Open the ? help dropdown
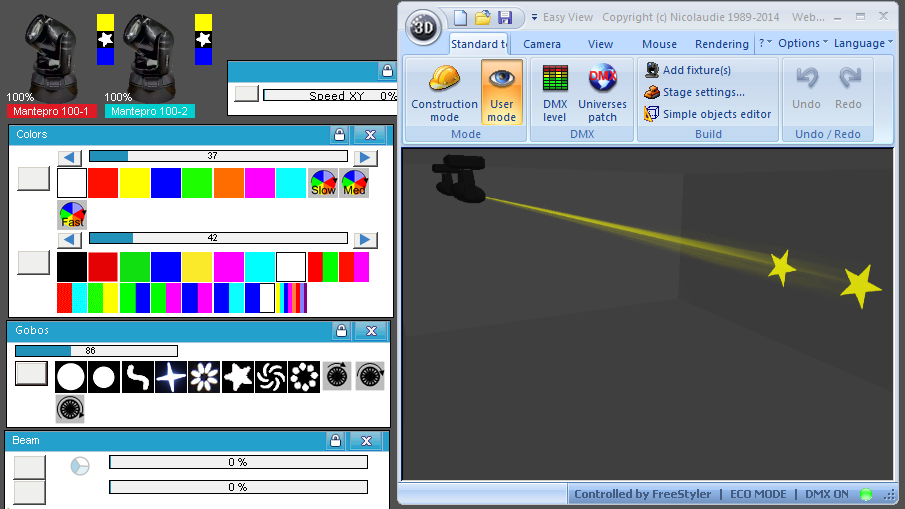Viewport: 905px width, 509px height. point(765,43)
